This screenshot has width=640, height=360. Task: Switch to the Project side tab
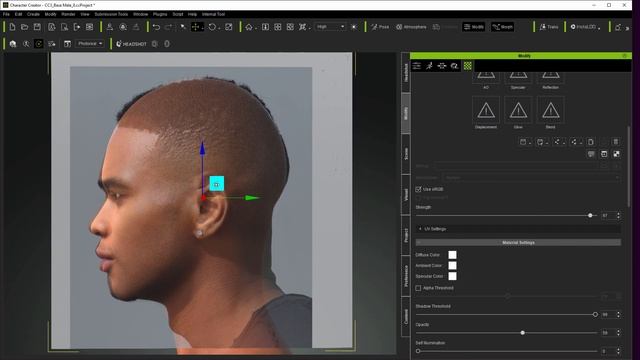coord(406,235)
